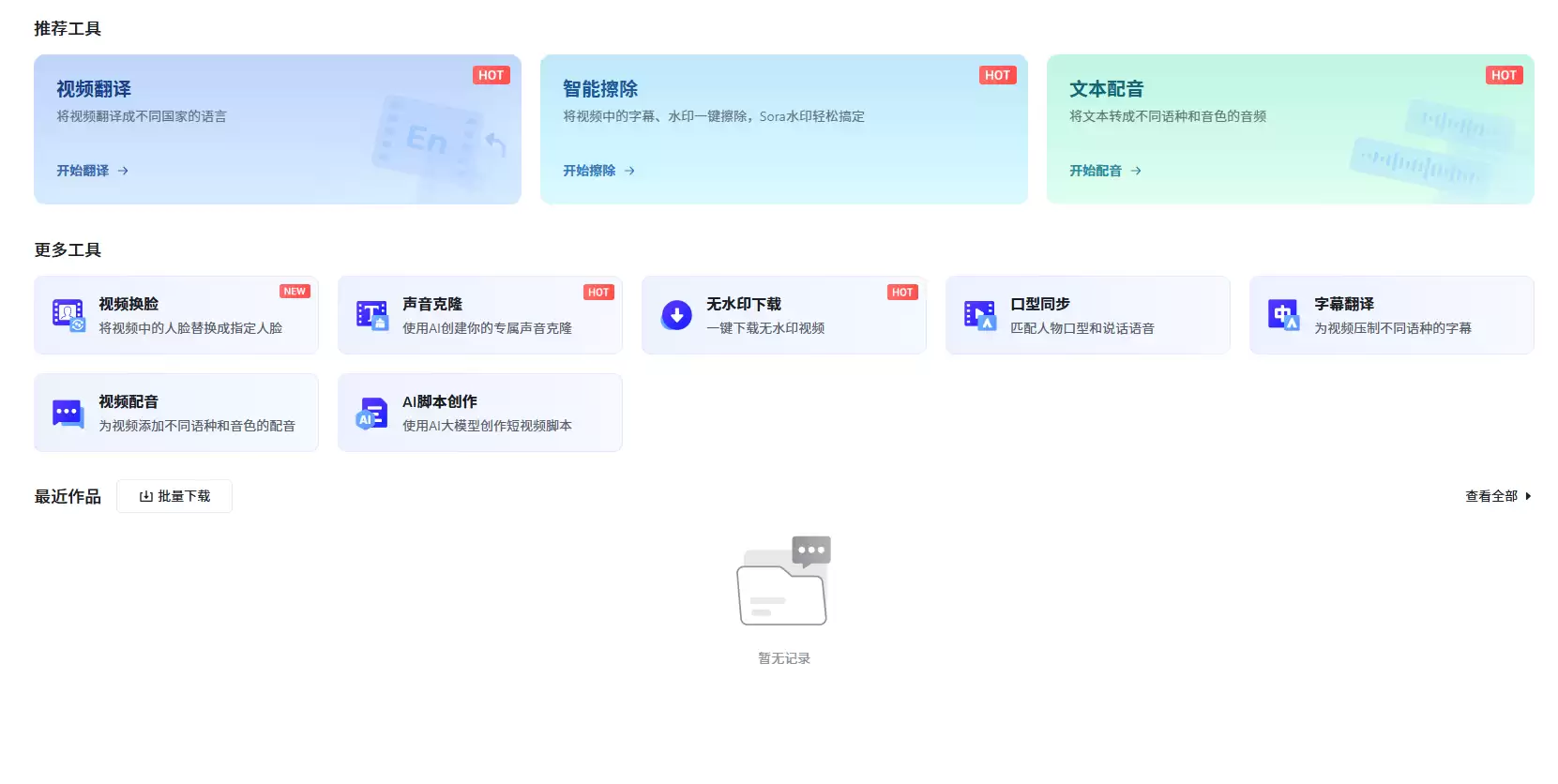
Task: Click the NEW badge on 视频换脸
Action: click(x=295, y=292)
